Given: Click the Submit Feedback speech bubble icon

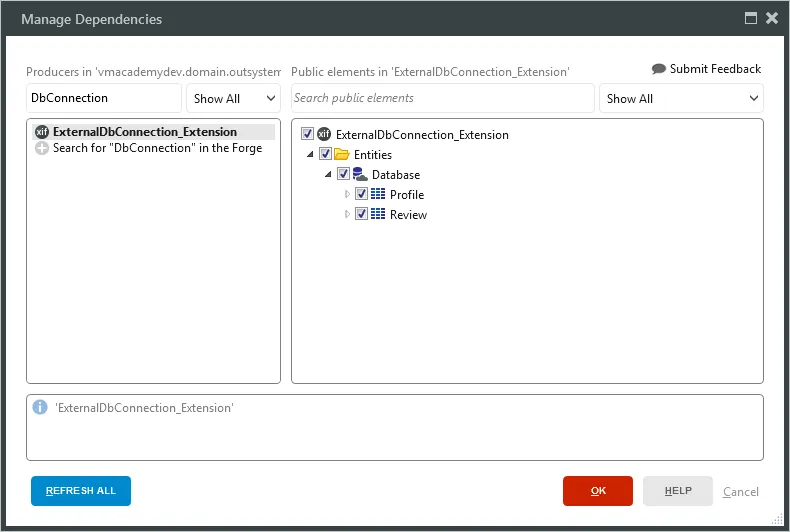Looking at the screenshot, I should coord(658,70).
